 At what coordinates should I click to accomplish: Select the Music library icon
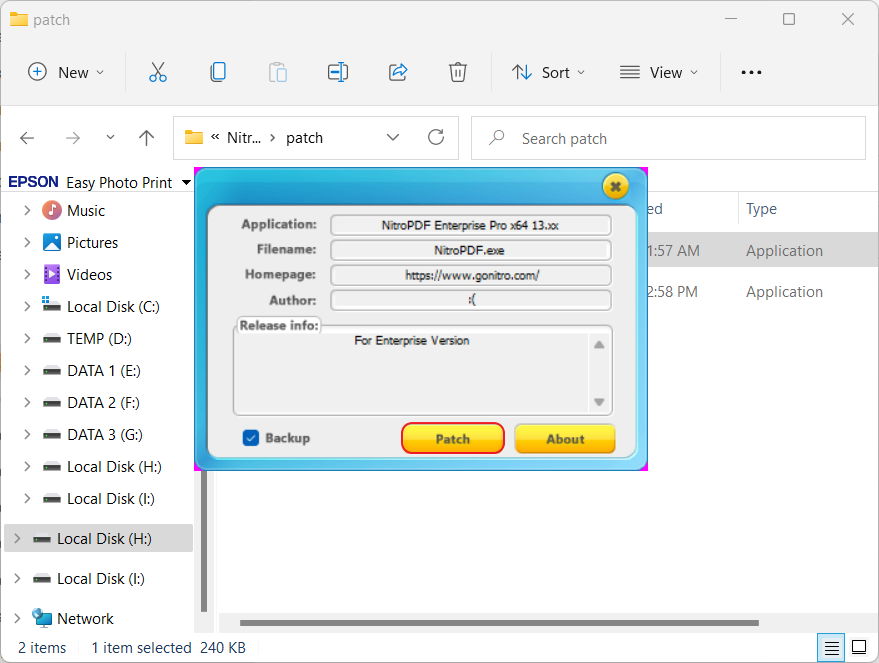[52, 211]
